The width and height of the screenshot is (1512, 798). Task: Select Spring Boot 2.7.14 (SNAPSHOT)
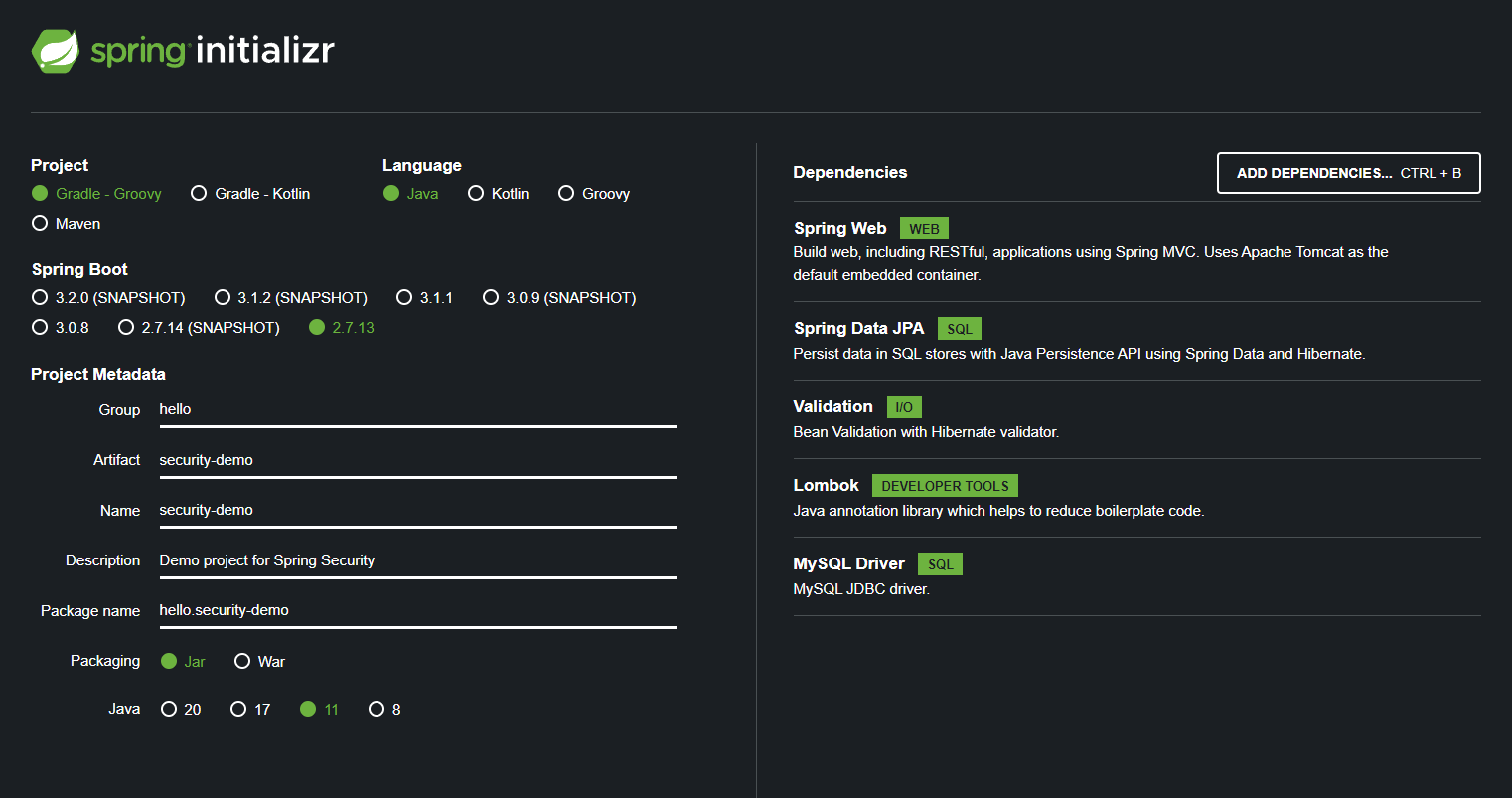199,328
